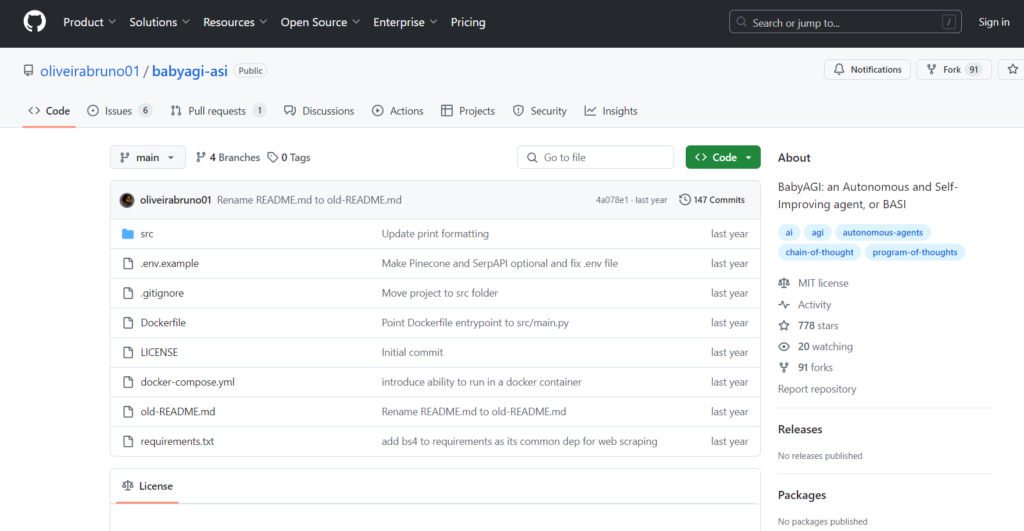
Task: Click the Notifications bell button
Action: pos(867,69)
